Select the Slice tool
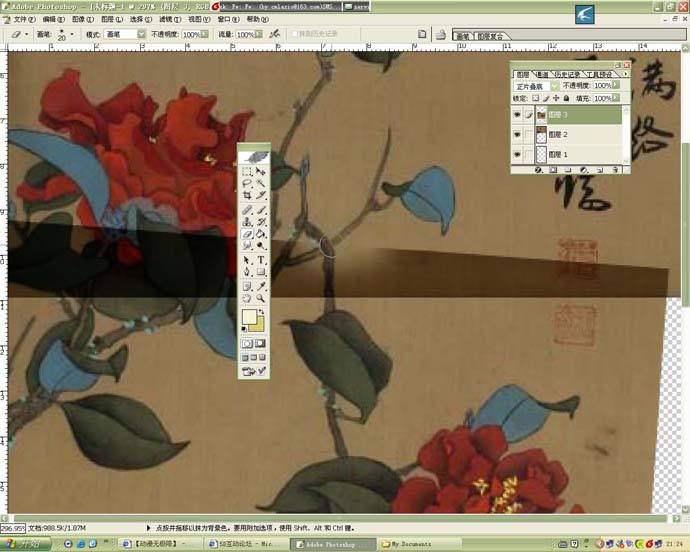Screen dimensions: 690x552 coord(261,195)
